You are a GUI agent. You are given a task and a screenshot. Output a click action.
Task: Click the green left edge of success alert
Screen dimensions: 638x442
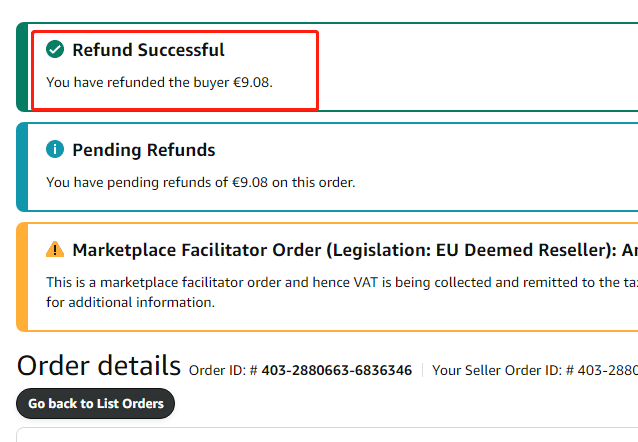pos(21,67)
